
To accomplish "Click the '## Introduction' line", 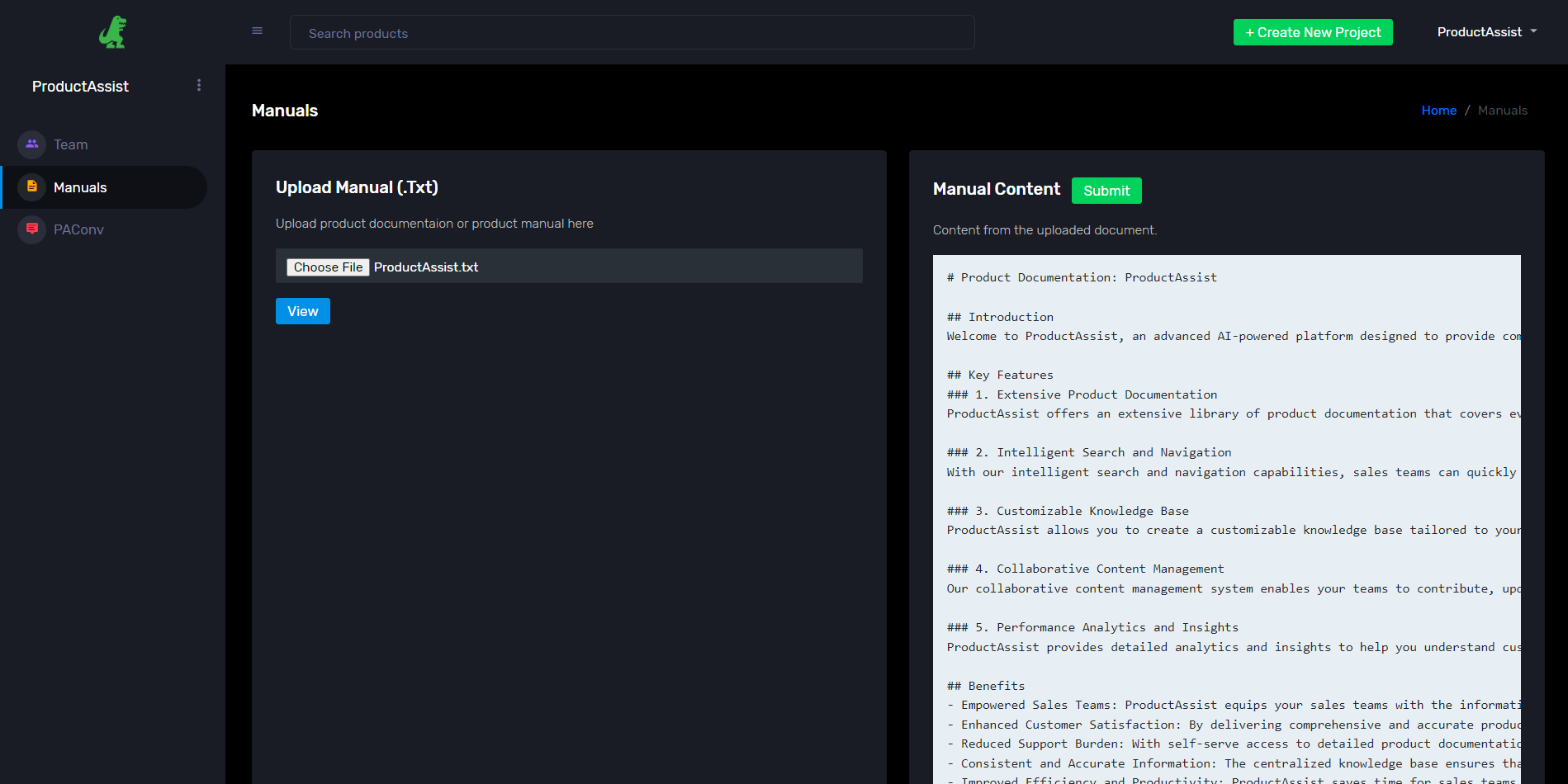I will pos(1000,317).
